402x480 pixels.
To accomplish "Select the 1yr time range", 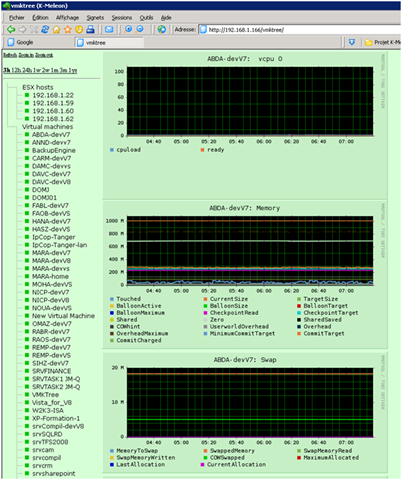I will click(x=73, y=70).
